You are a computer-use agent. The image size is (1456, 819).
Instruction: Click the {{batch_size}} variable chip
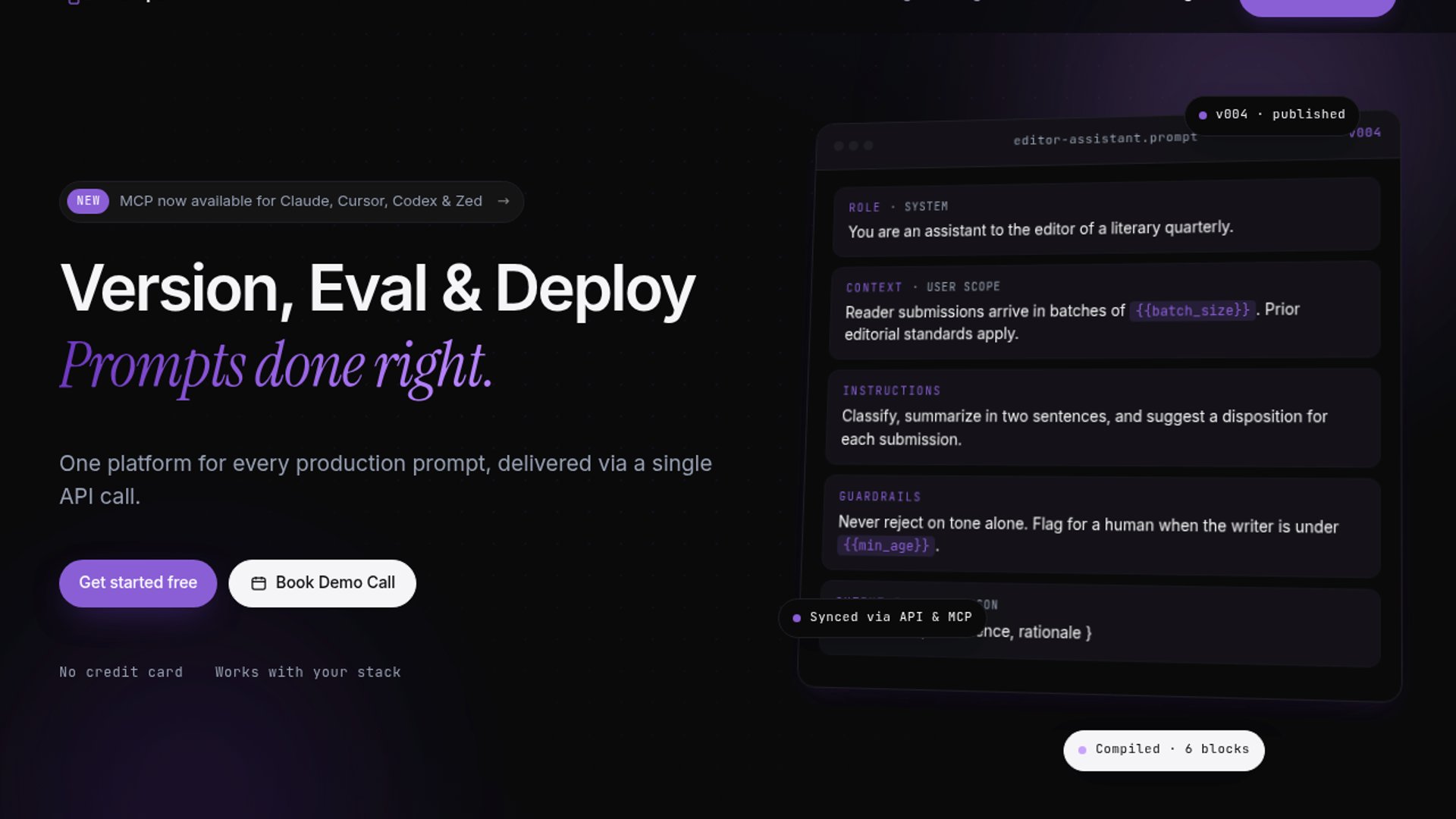(x=1192, y=310)
